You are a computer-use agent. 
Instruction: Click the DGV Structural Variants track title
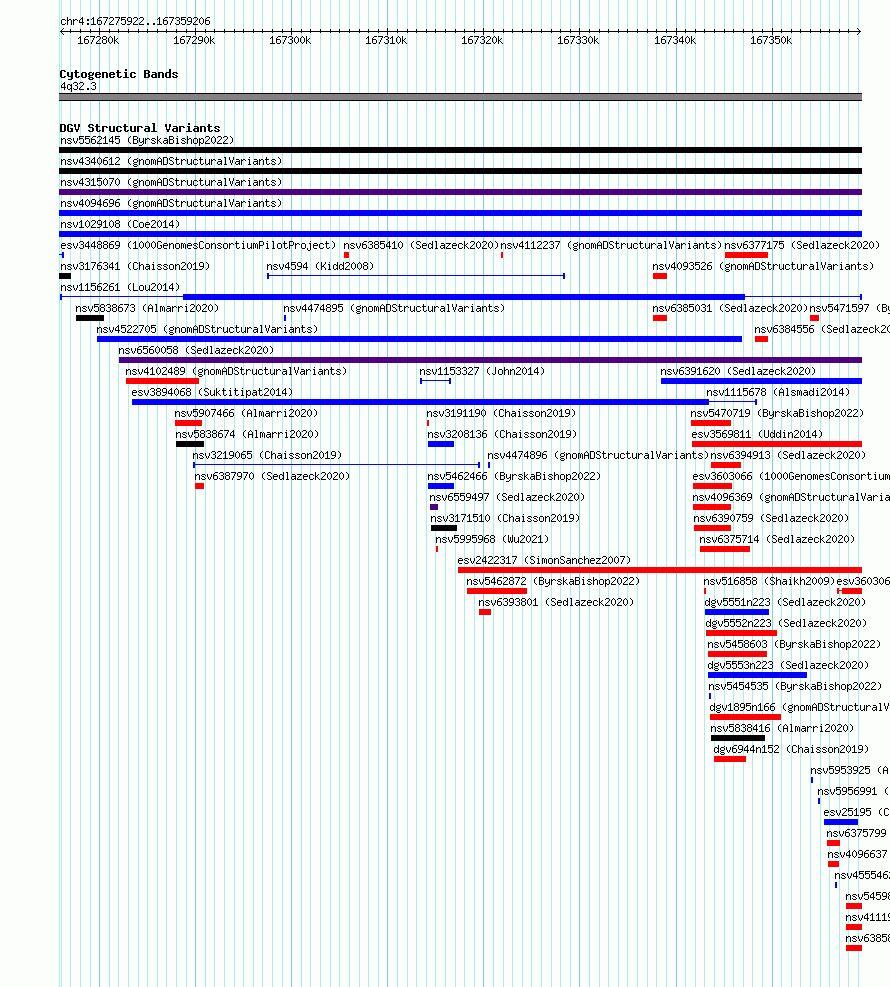(x=140, y=128)
